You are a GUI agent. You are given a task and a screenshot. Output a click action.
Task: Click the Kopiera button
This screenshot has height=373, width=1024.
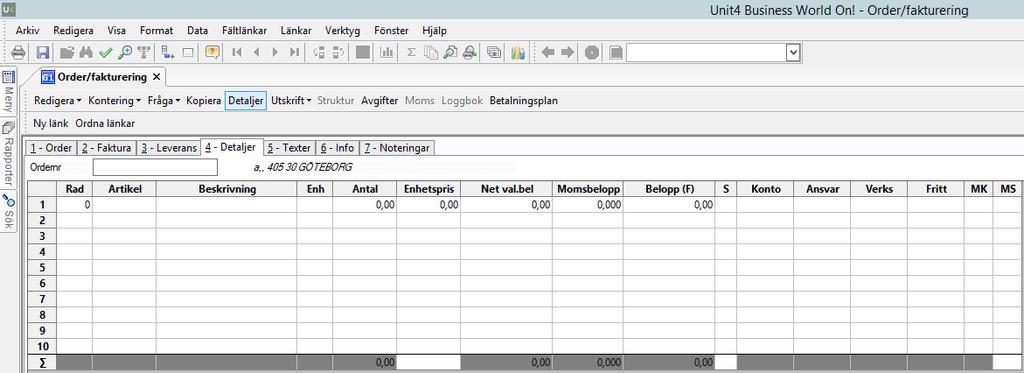(203, 101)
